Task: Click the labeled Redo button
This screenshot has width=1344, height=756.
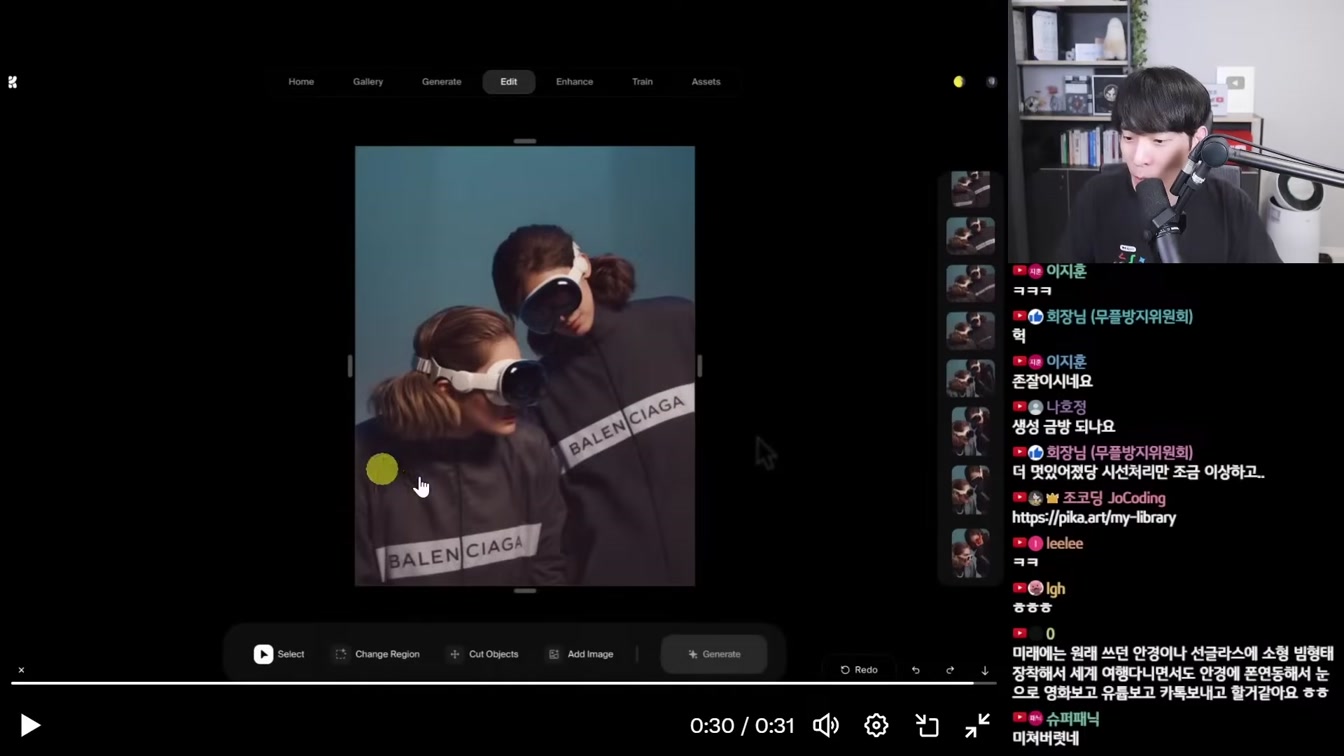Action: (859, 670)
